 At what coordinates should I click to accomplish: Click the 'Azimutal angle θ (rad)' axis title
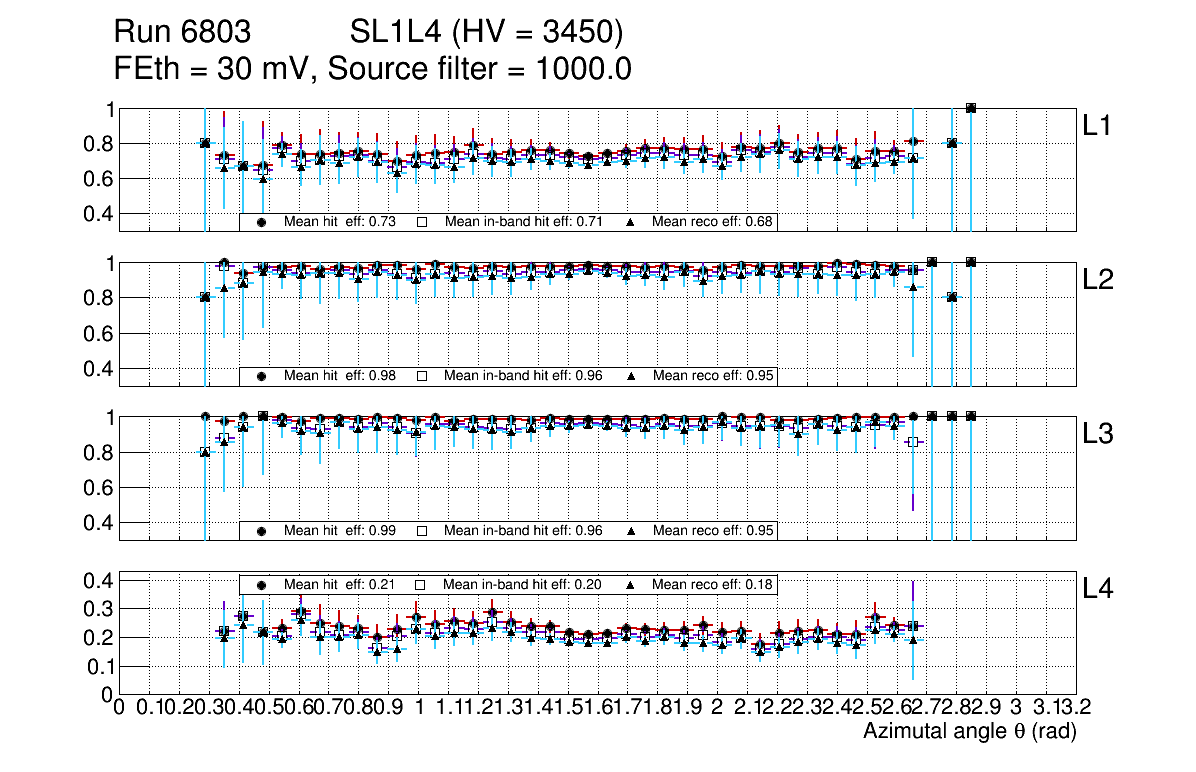click(969, 732)
